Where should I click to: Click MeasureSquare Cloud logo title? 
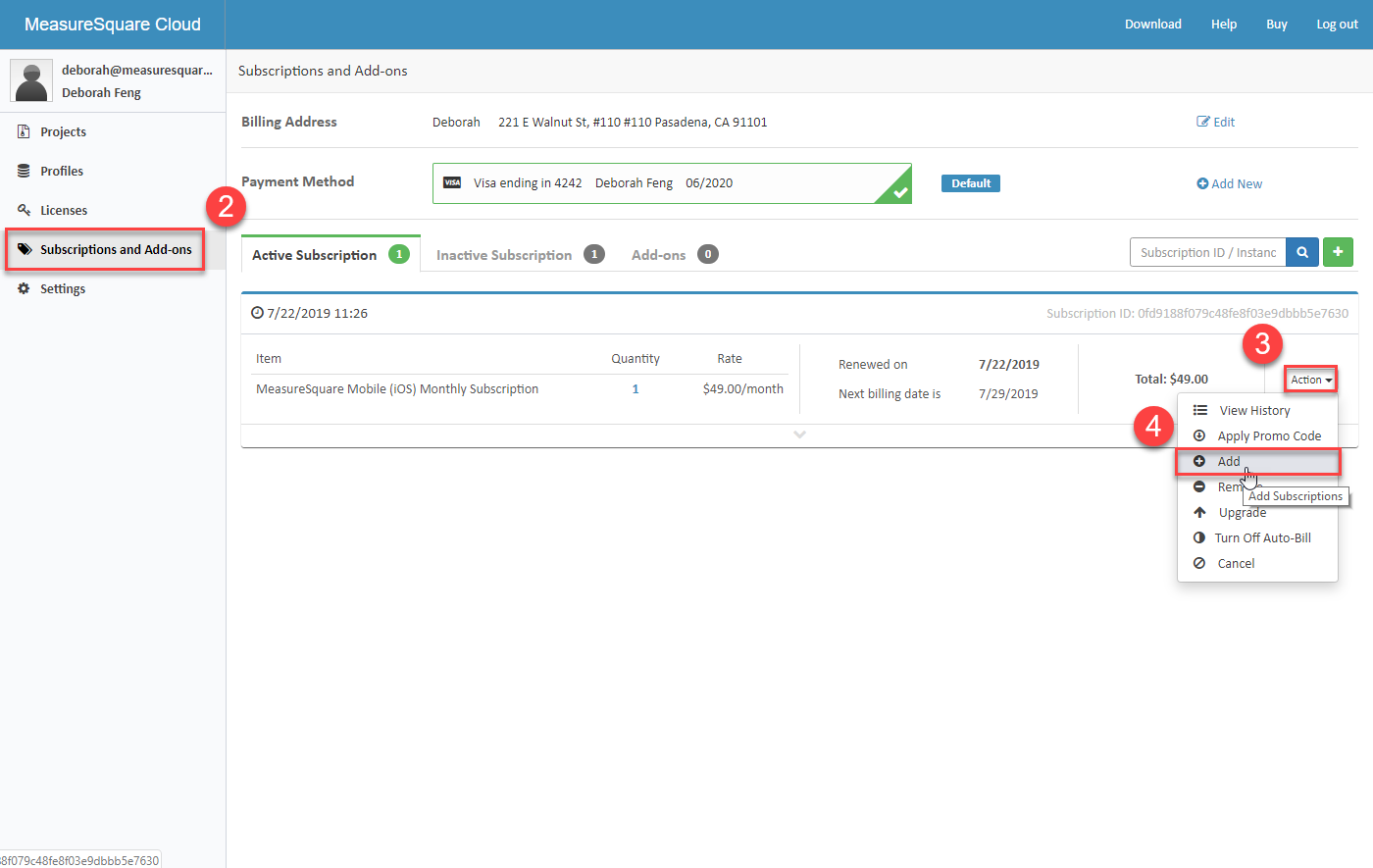tap(113, 25)
